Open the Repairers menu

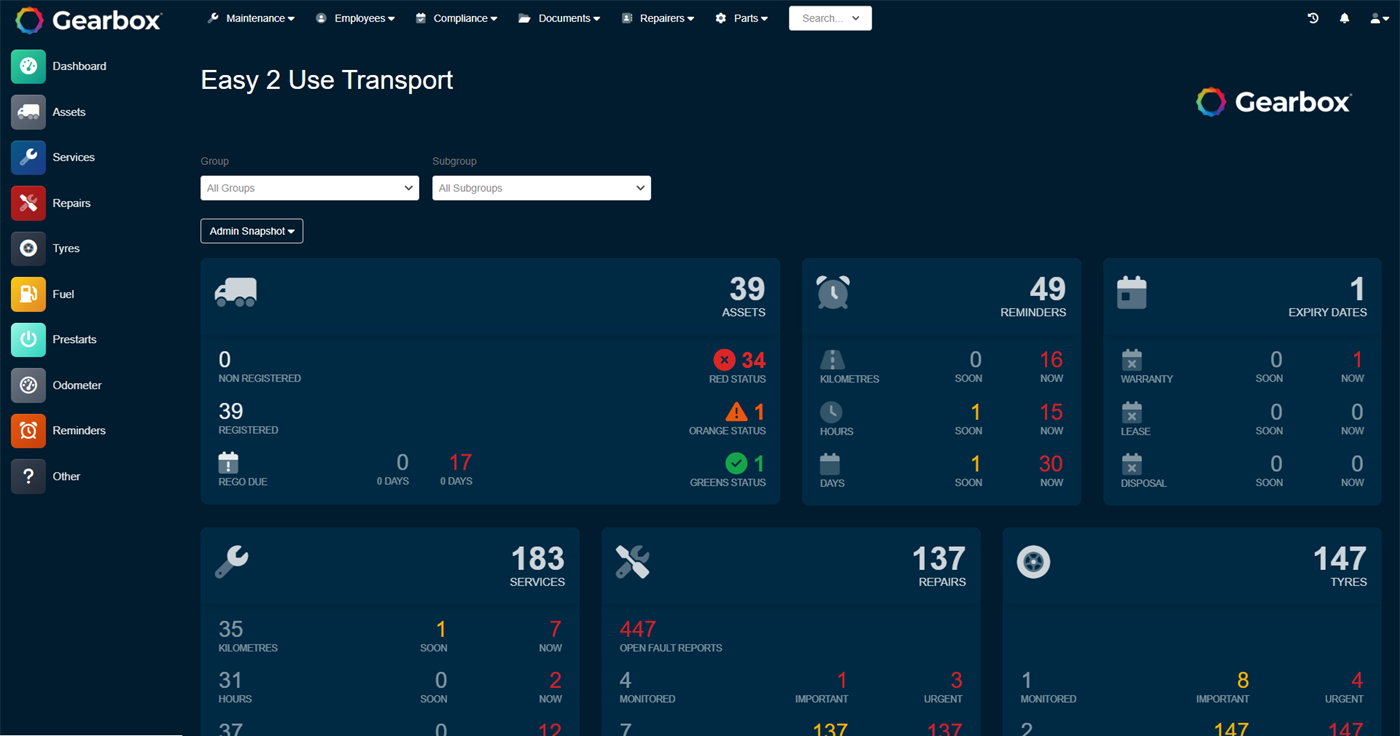(x=657, y=18)
